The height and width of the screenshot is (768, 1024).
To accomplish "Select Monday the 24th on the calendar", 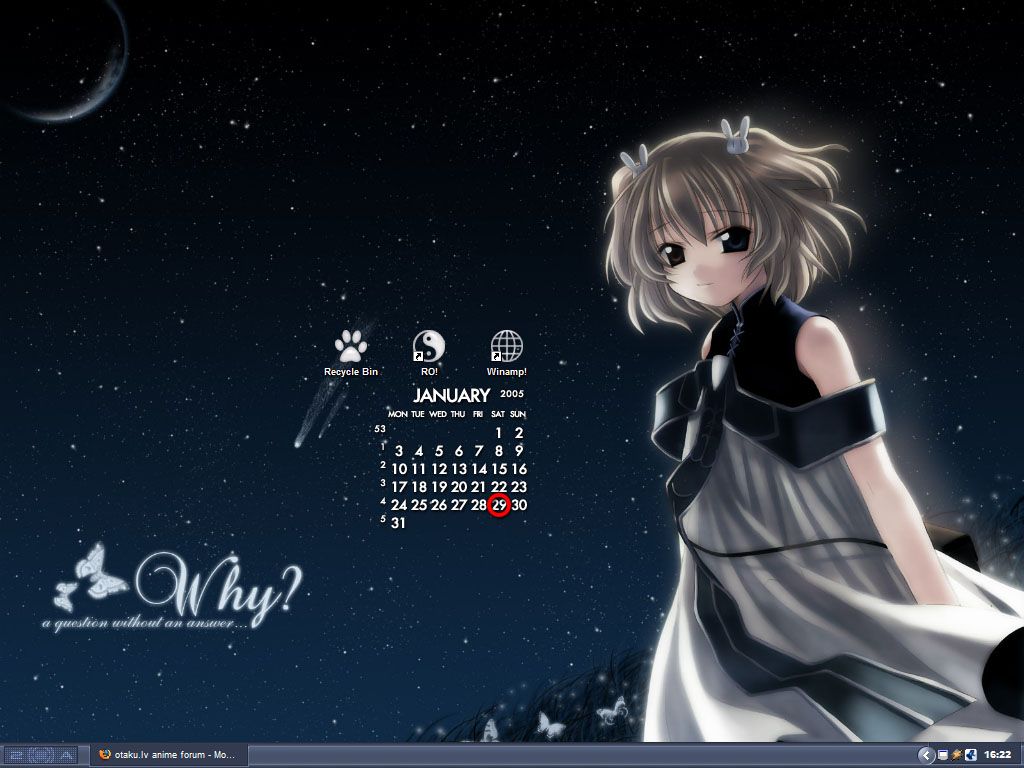I will tap(398, 505).
